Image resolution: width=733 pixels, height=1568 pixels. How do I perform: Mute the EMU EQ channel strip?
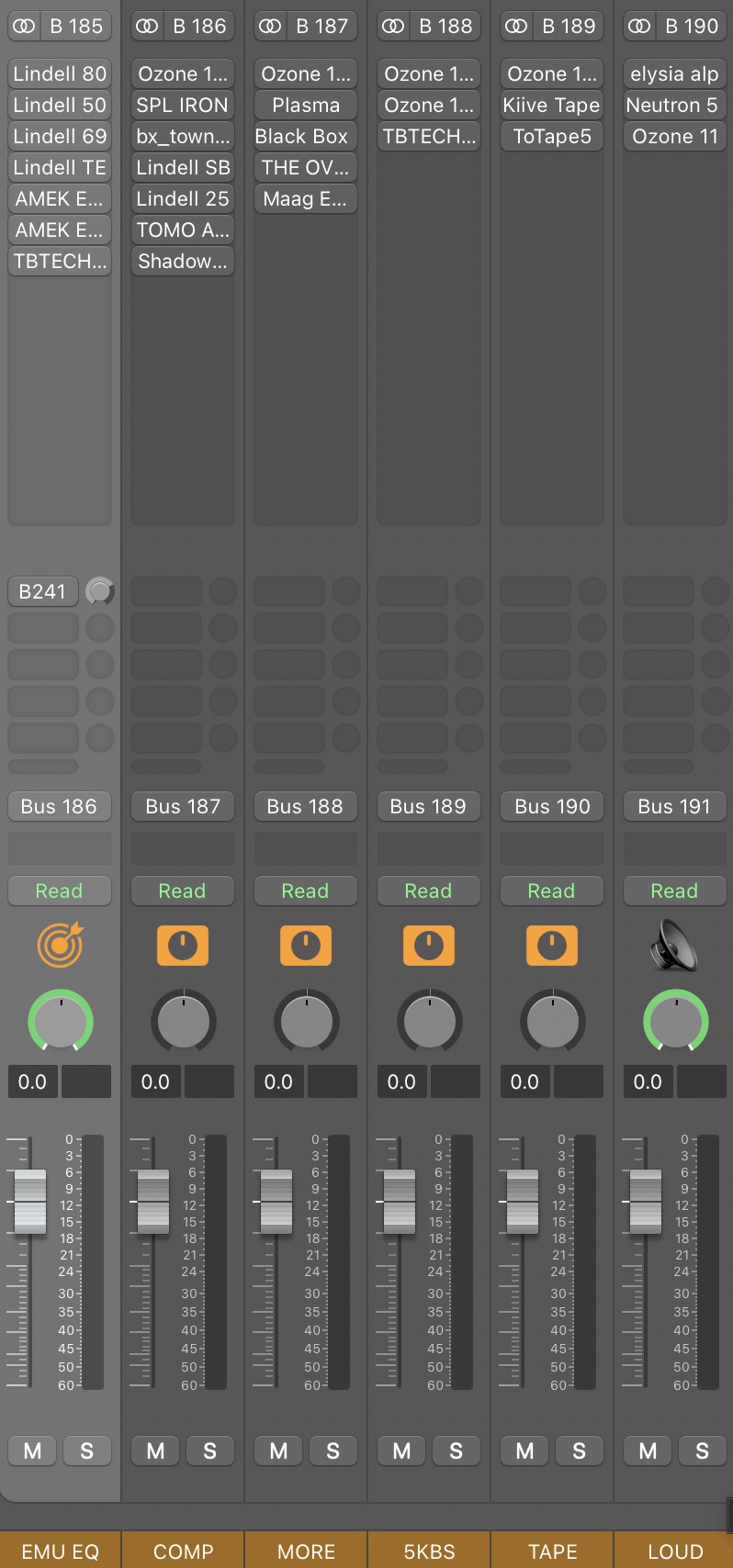click(32, 1450)
